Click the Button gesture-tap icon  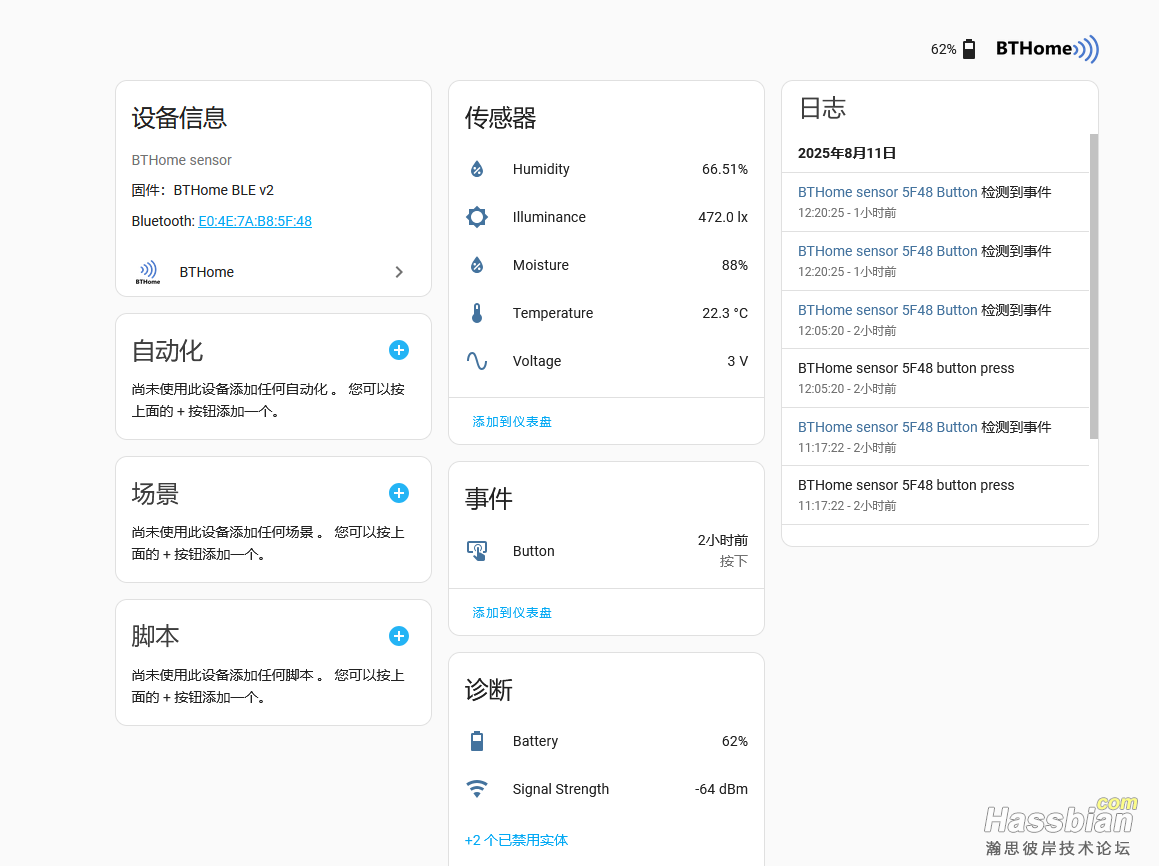pos(477,551)
